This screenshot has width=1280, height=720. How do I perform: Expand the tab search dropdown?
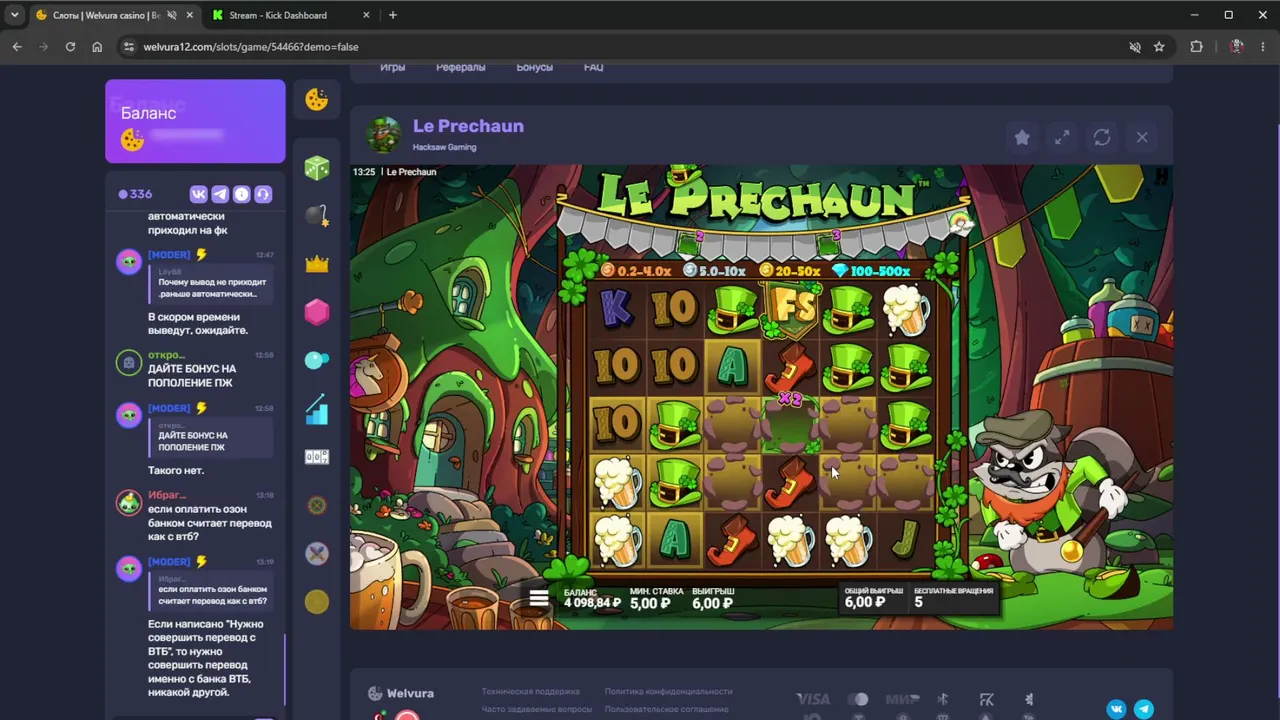[x=15, y=15]
